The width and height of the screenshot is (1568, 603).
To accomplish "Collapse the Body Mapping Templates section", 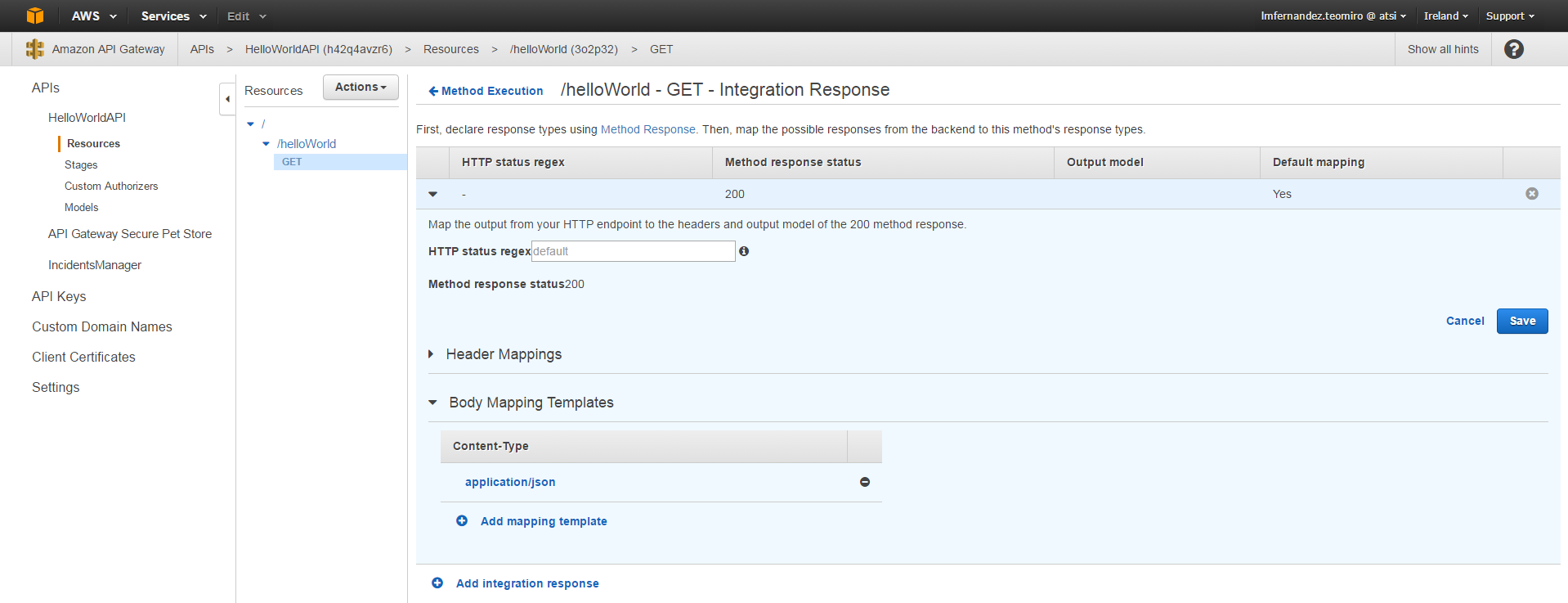I will point(432,403).
